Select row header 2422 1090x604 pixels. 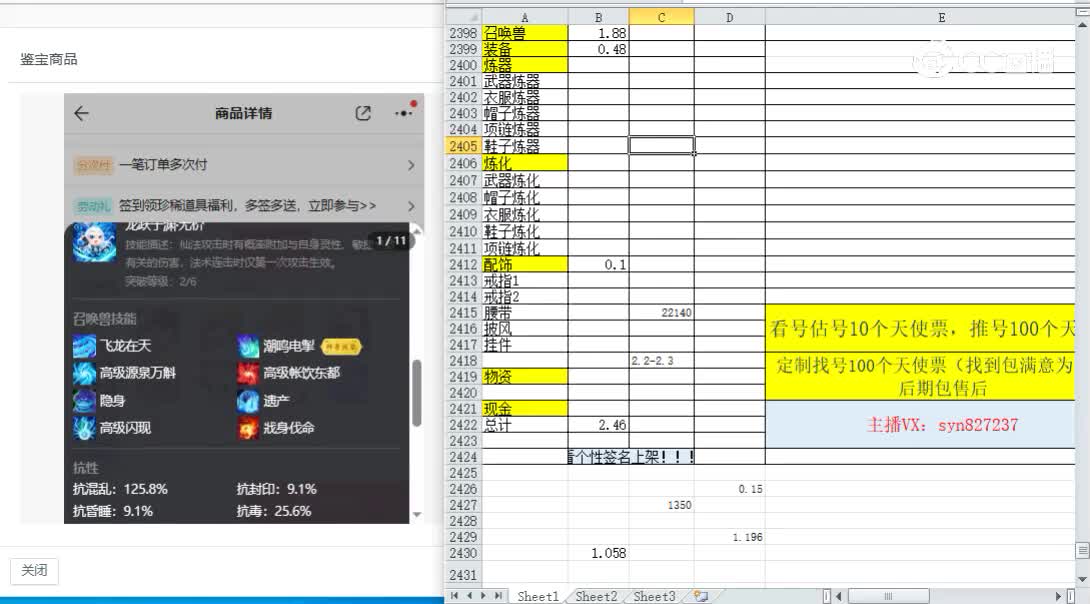(x=463, y=425)
